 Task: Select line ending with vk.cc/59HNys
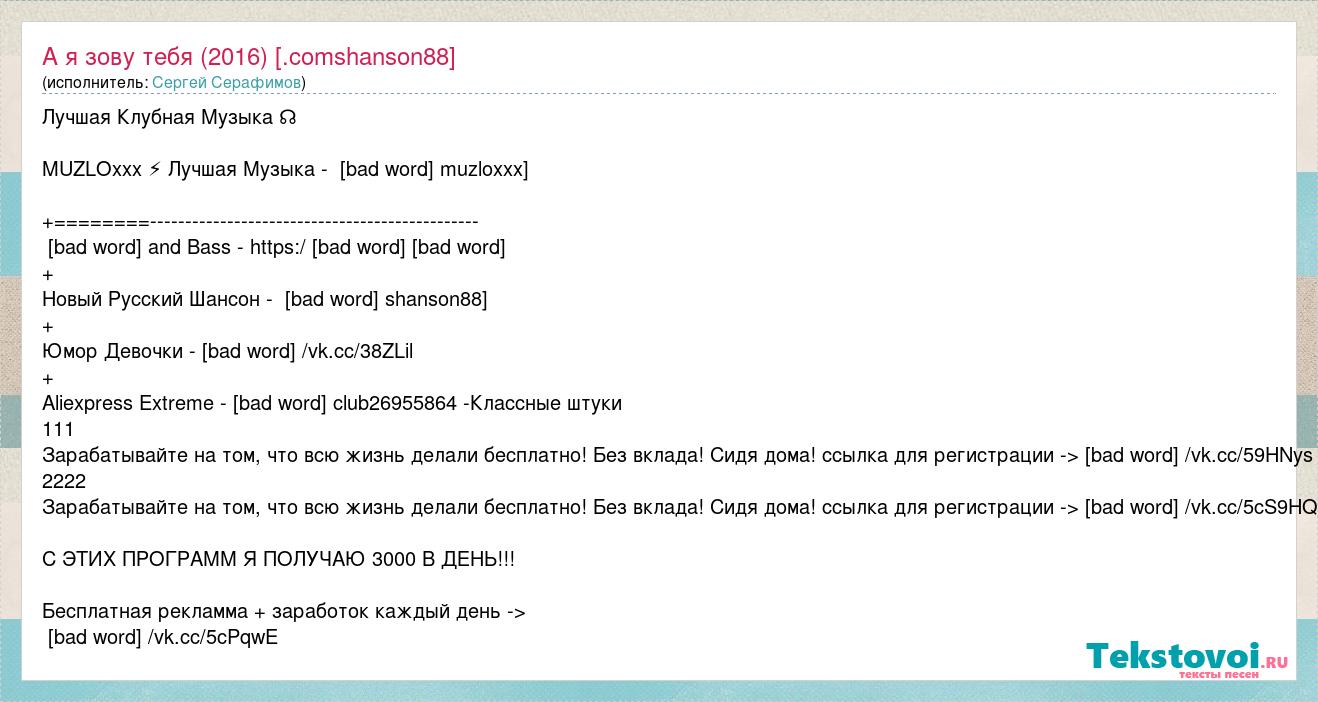(677, 456)
